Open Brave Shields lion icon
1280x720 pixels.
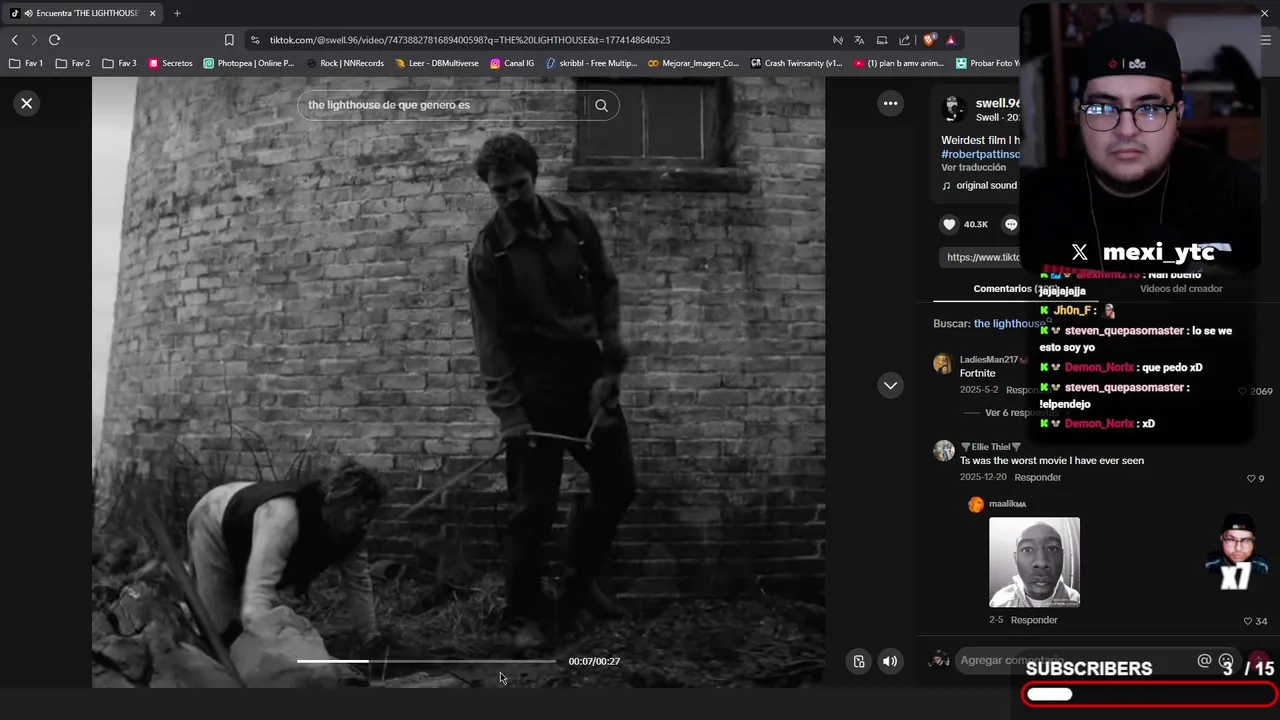[929, 40]
